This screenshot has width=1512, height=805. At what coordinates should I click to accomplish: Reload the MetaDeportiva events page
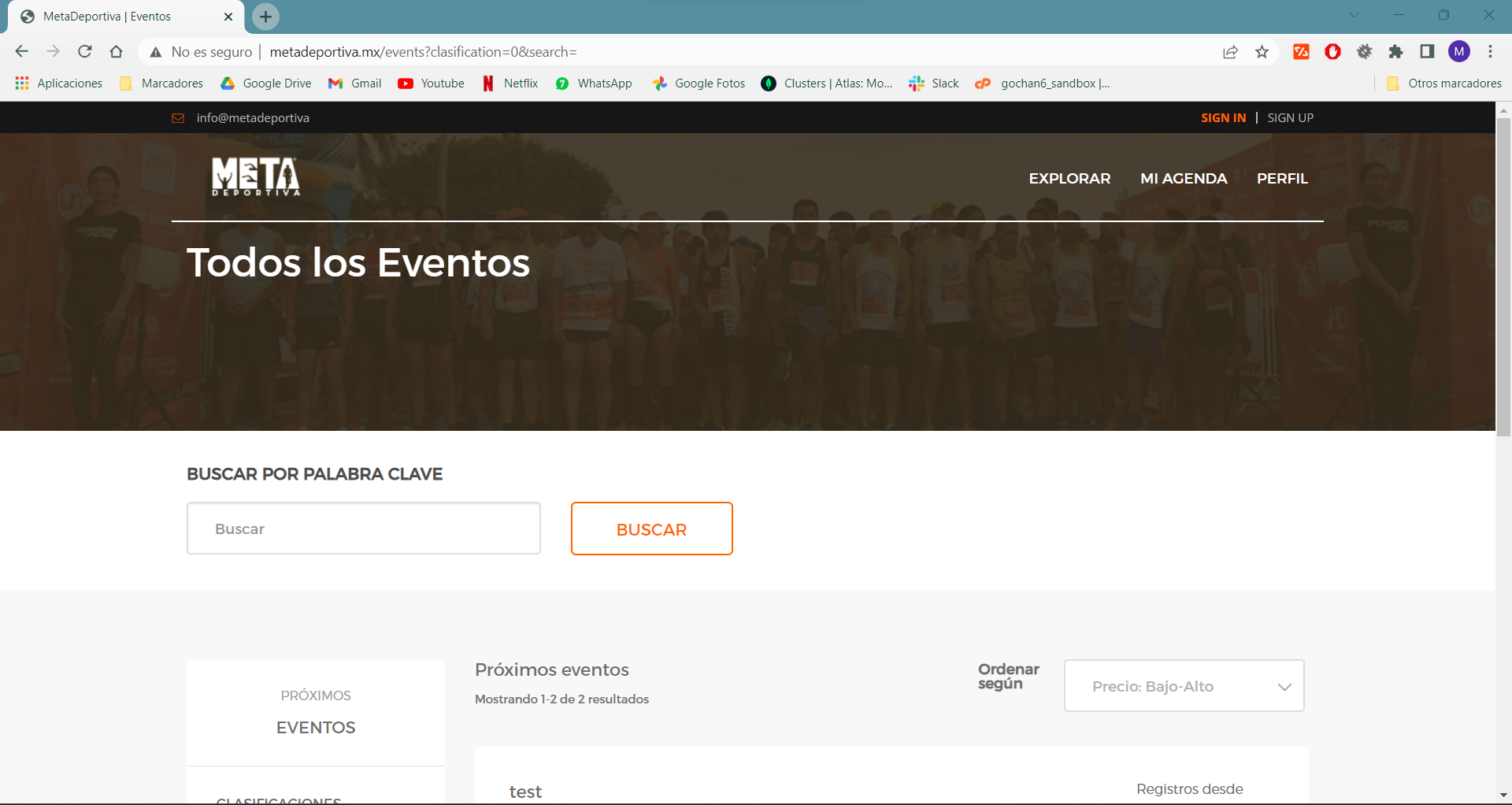point(85,52)
